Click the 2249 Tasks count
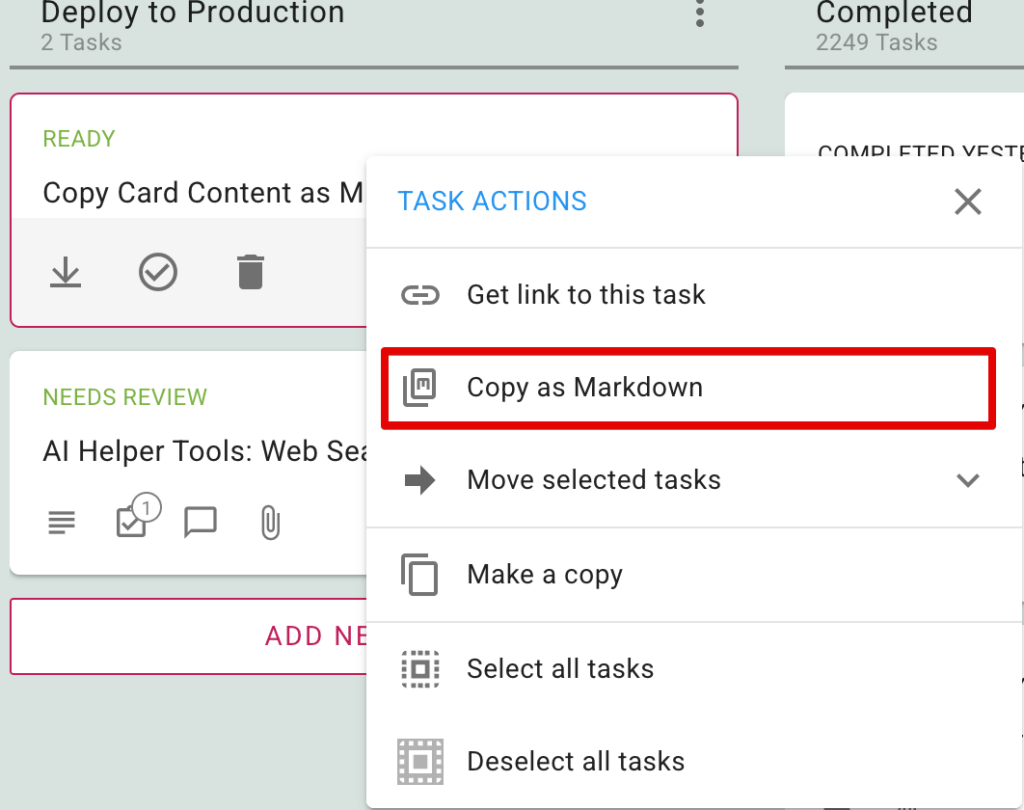The height and width of the screenshot is (810, 1024). (876, 42)
